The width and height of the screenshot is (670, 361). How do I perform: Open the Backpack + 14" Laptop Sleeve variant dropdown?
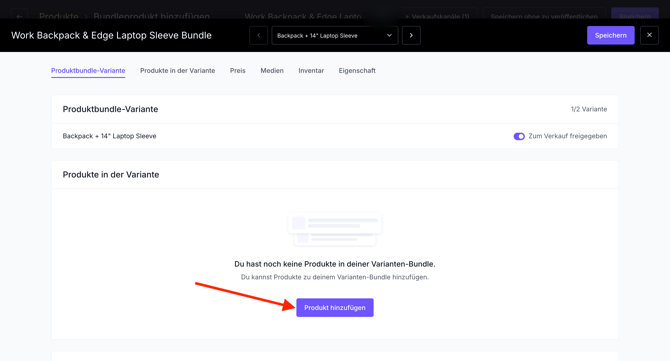pyautogui.click(x=335, y=35)
